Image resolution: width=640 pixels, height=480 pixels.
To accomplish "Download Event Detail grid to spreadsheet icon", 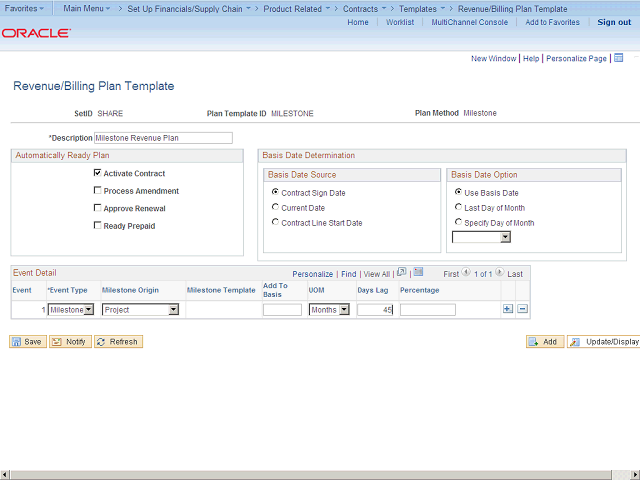I will [418, 272].
